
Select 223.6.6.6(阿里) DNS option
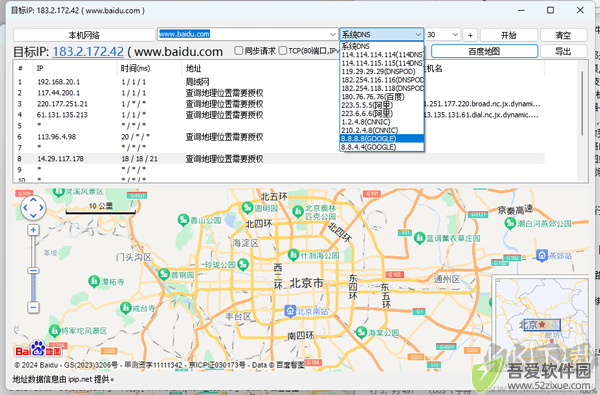click(382, 114)
